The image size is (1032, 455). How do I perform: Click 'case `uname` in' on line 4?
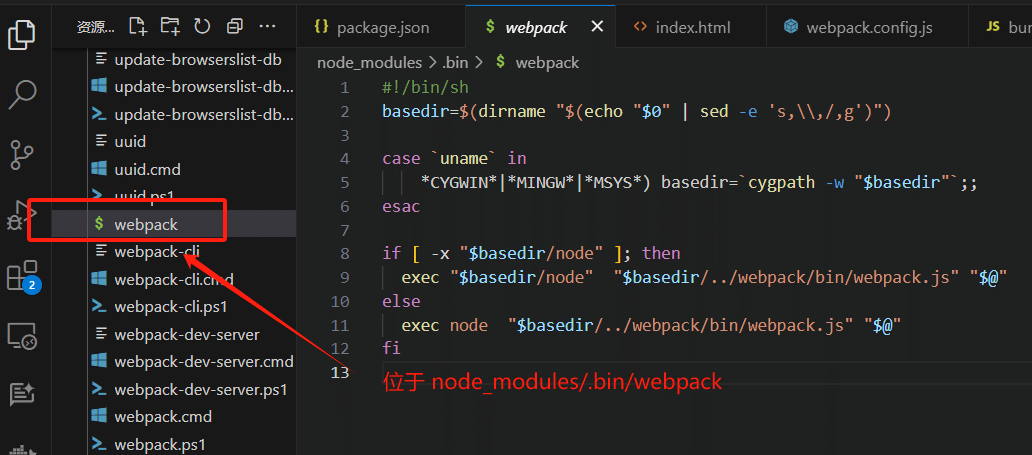454,159
